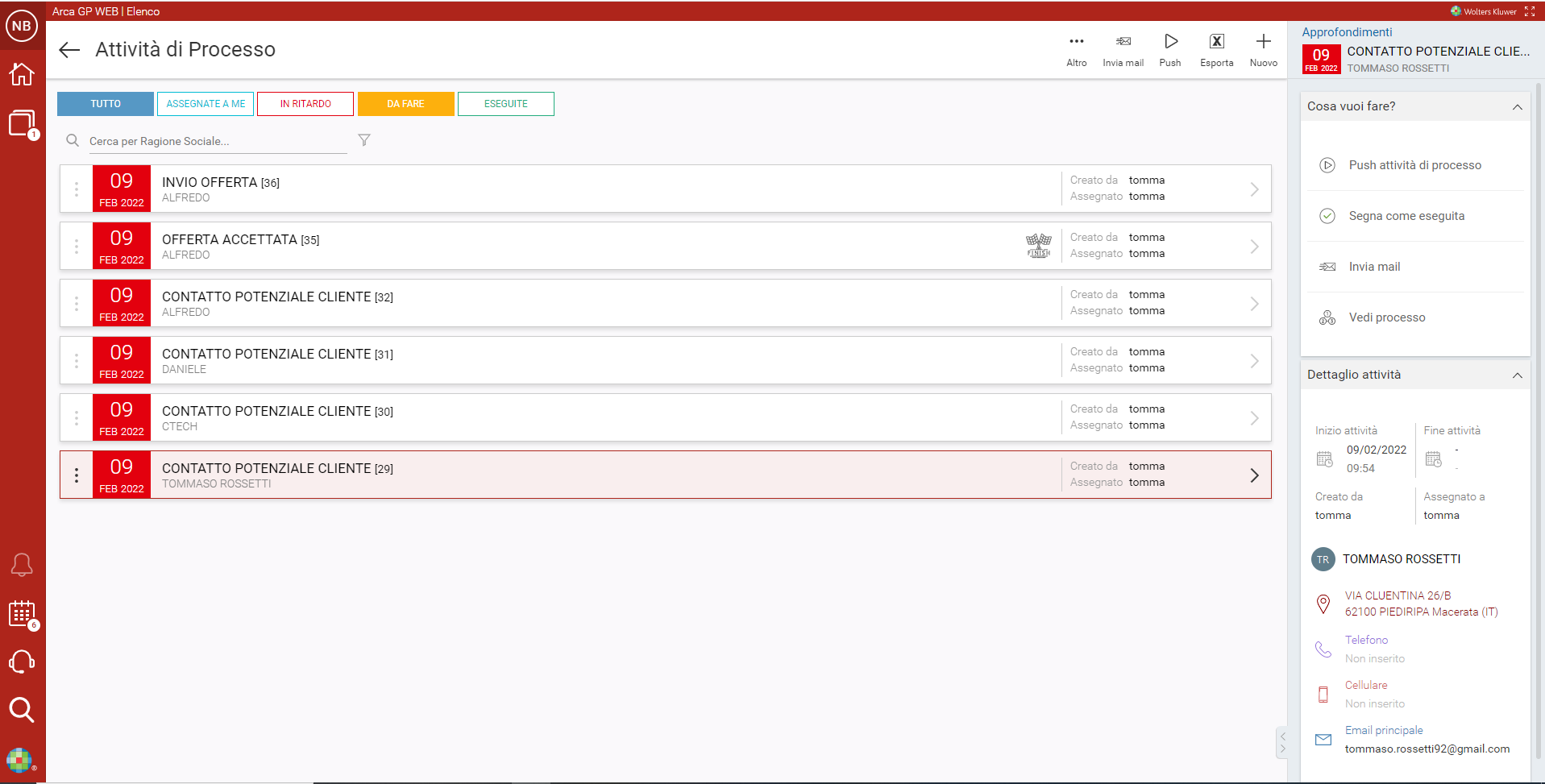Expand CONTATTO POTENZIALE CLIENTE [30] chevron
Viewport: 1545px width, 784px height.
(1255, 418)
